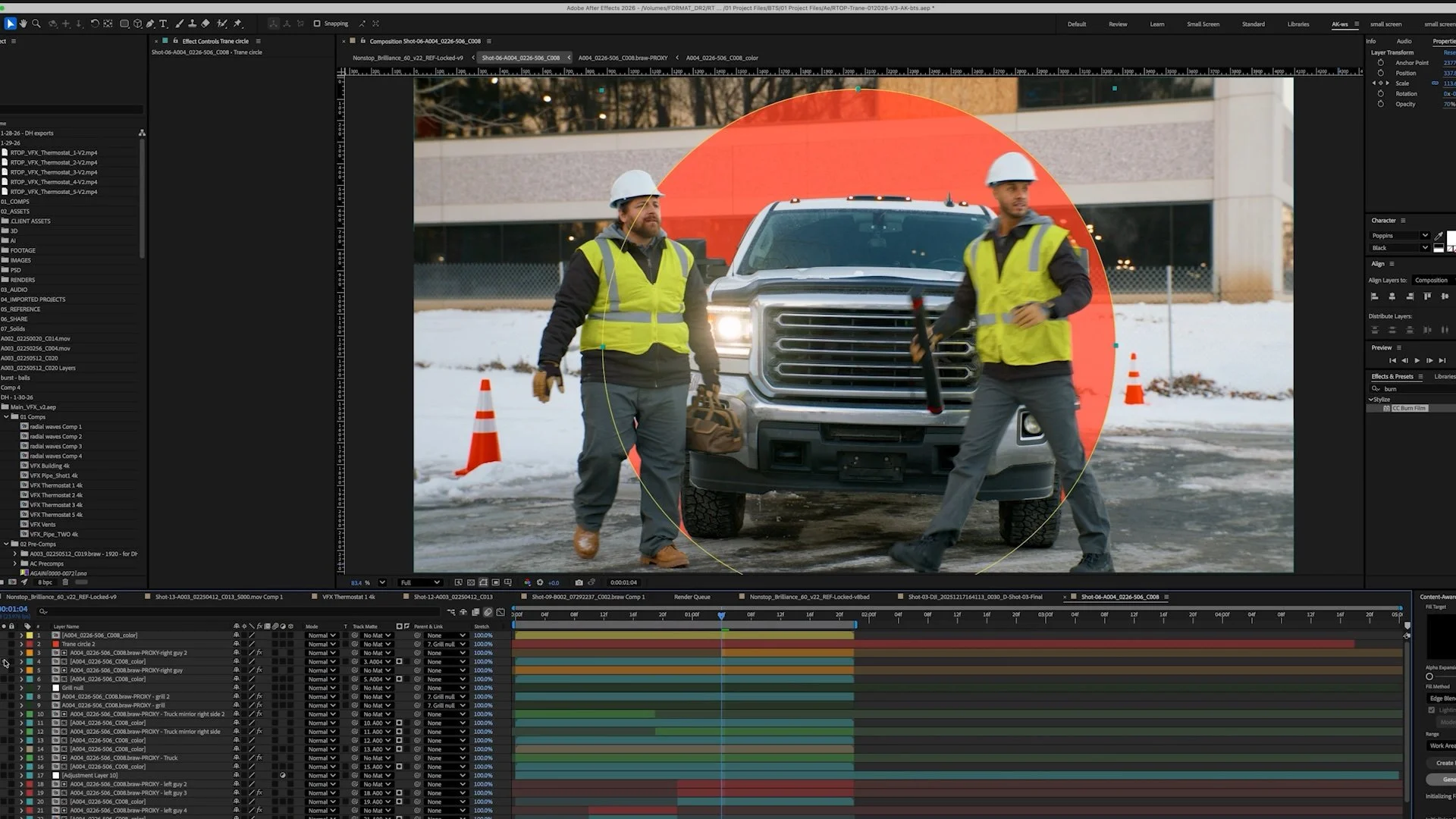Switch to the Render Queue tab
Screen dimensions: 1456x819
point(692,597)
